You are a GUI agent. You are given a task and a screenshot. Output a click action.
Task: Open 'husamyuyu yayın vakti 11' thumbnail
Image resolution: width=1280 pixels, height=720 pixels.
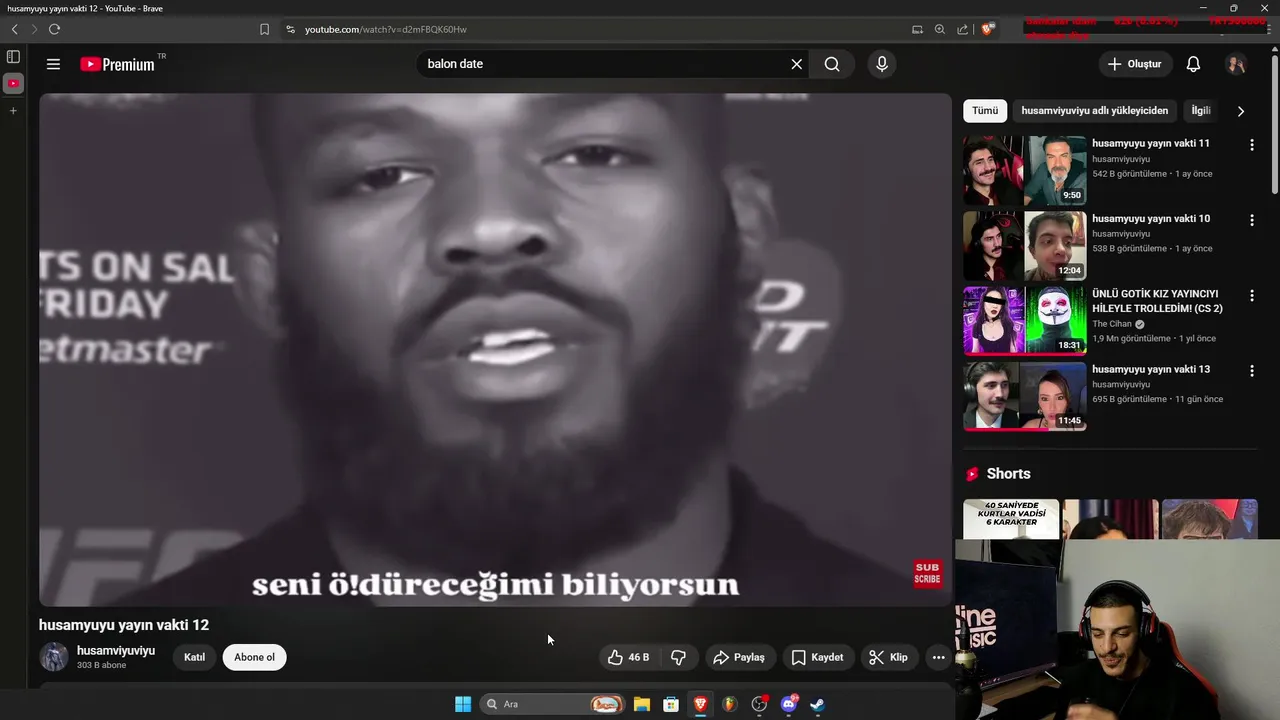(x=1024, y=171)
